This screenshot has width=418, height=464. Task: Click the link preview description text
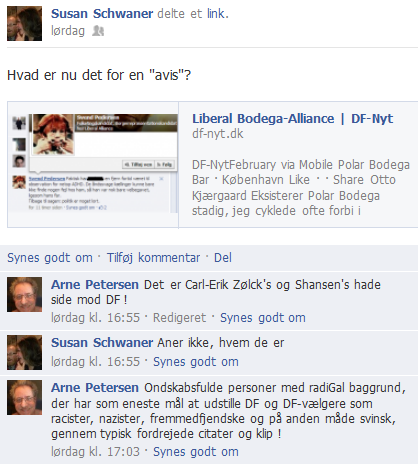coord(301,188)
